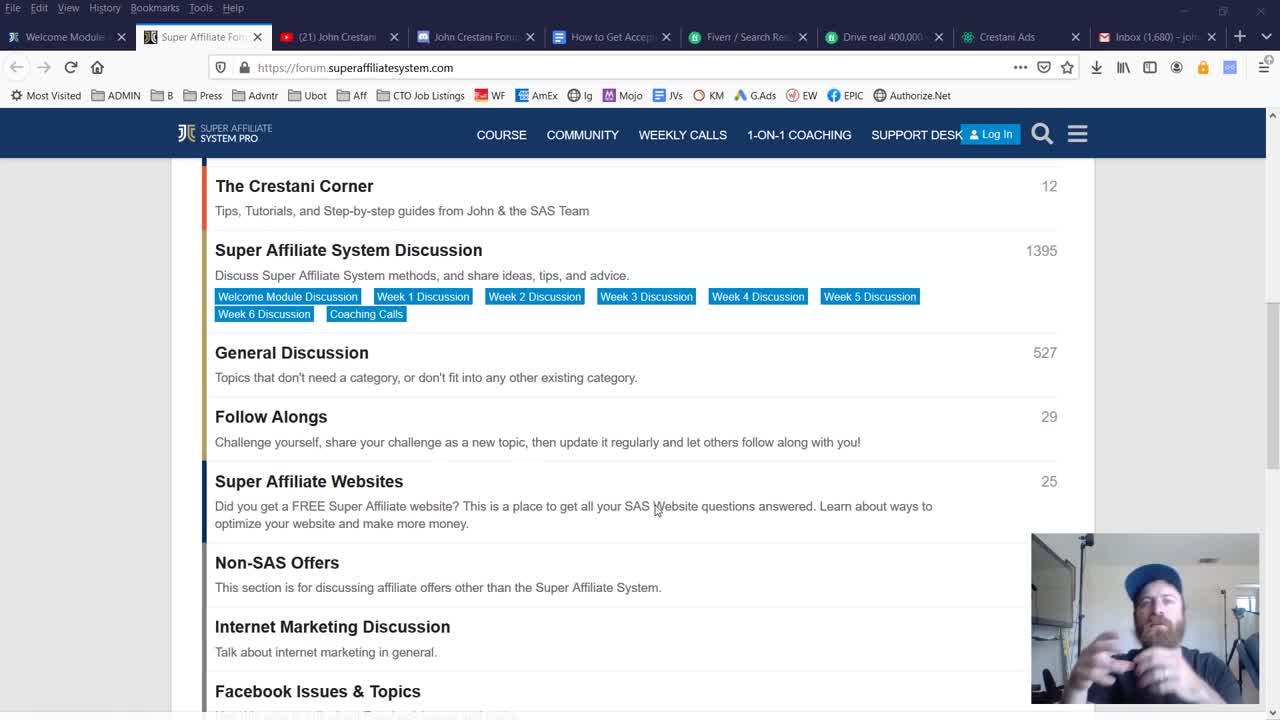Click the Log In button

point(990,134)
